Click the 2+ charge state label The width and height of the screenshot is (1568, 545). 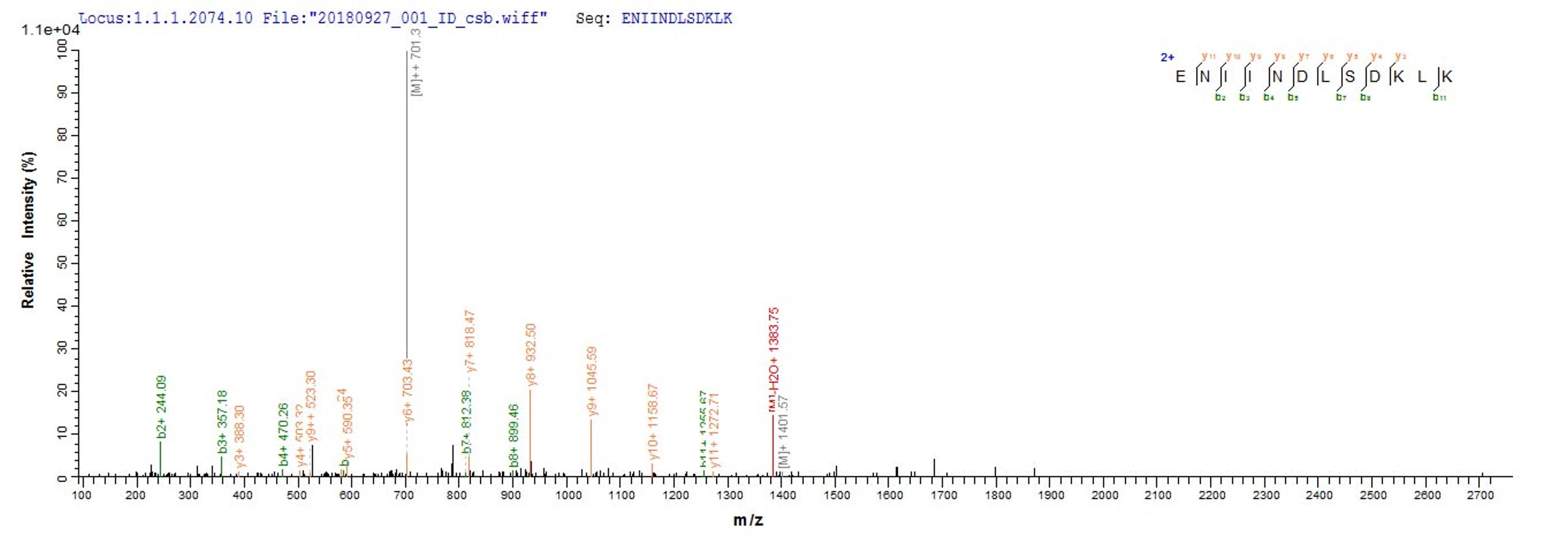click(1167, 58)
